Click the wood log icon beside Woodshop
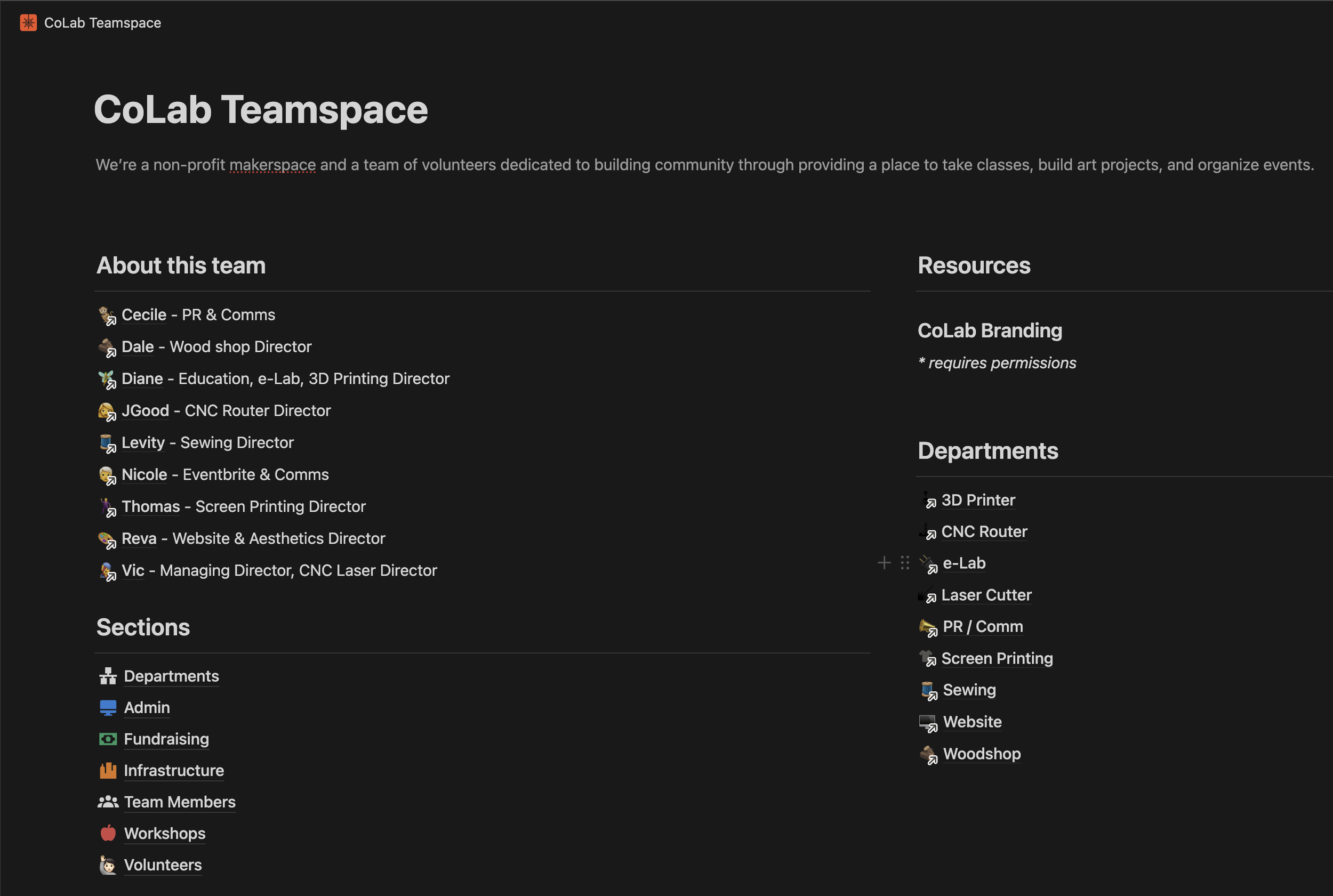The width and height of the screenshot is (1333, 896). click(x=927, y=753)
